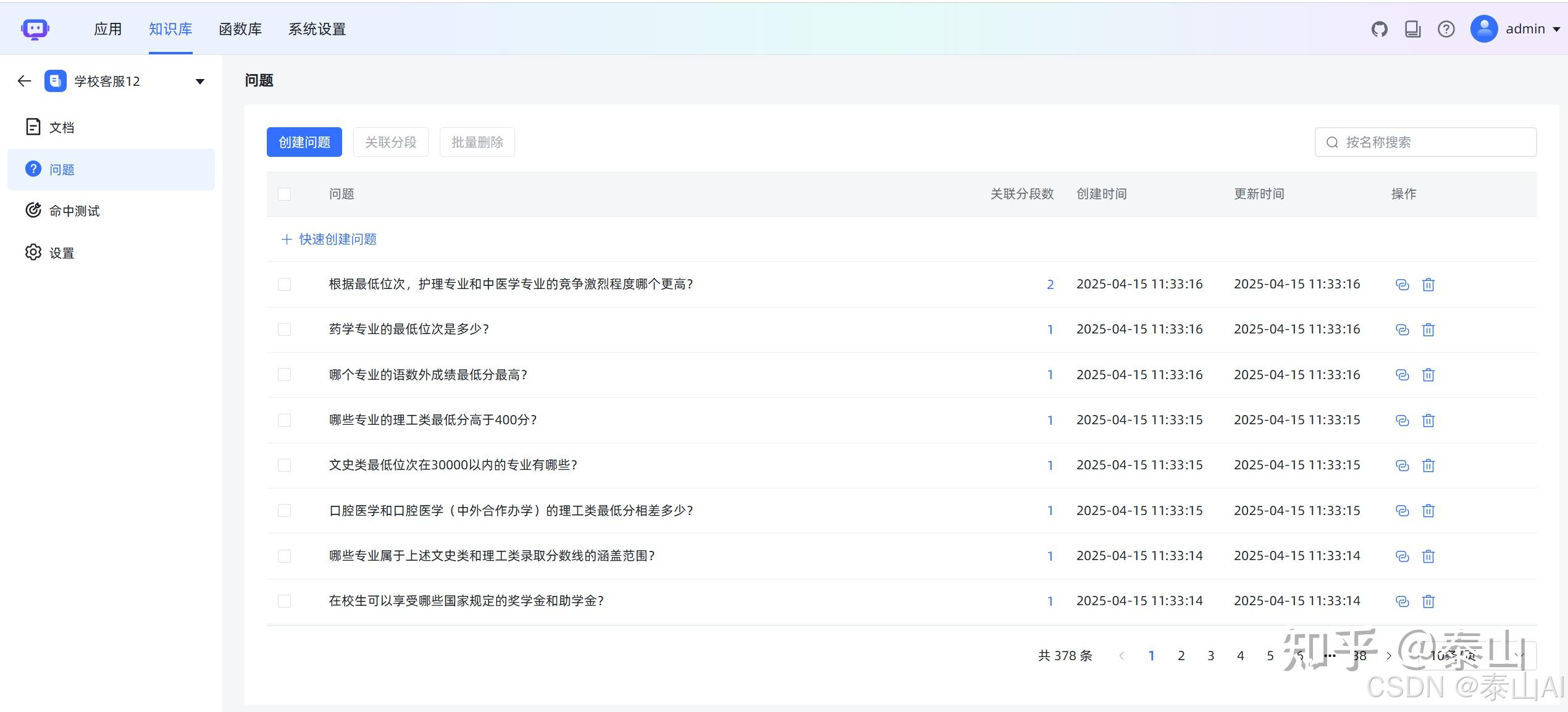Viewport: 1568px width, 712px height.
Task: Open the GitHub repository icon in the top bar
Action: [1378, 28]
